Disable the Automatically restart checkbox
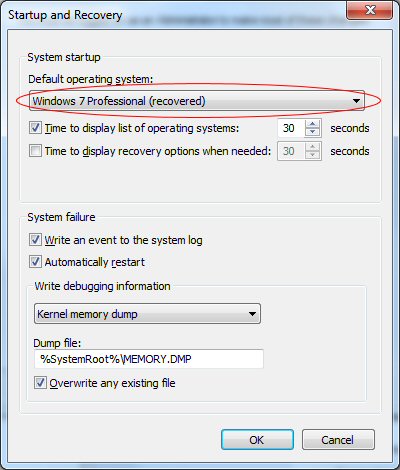 (35, 262)
